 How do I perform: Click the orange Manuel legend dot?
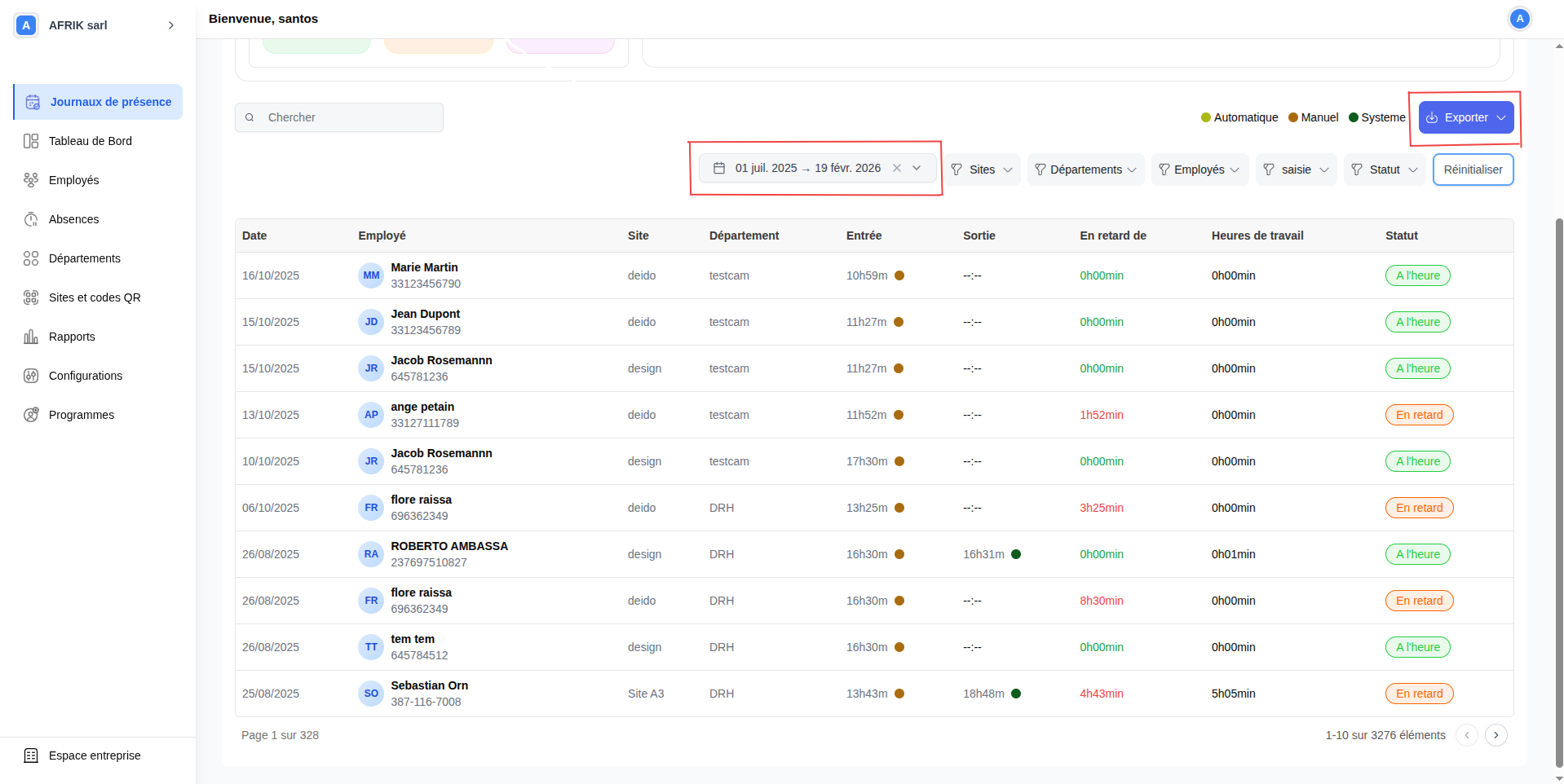(x=1293, y=117)
